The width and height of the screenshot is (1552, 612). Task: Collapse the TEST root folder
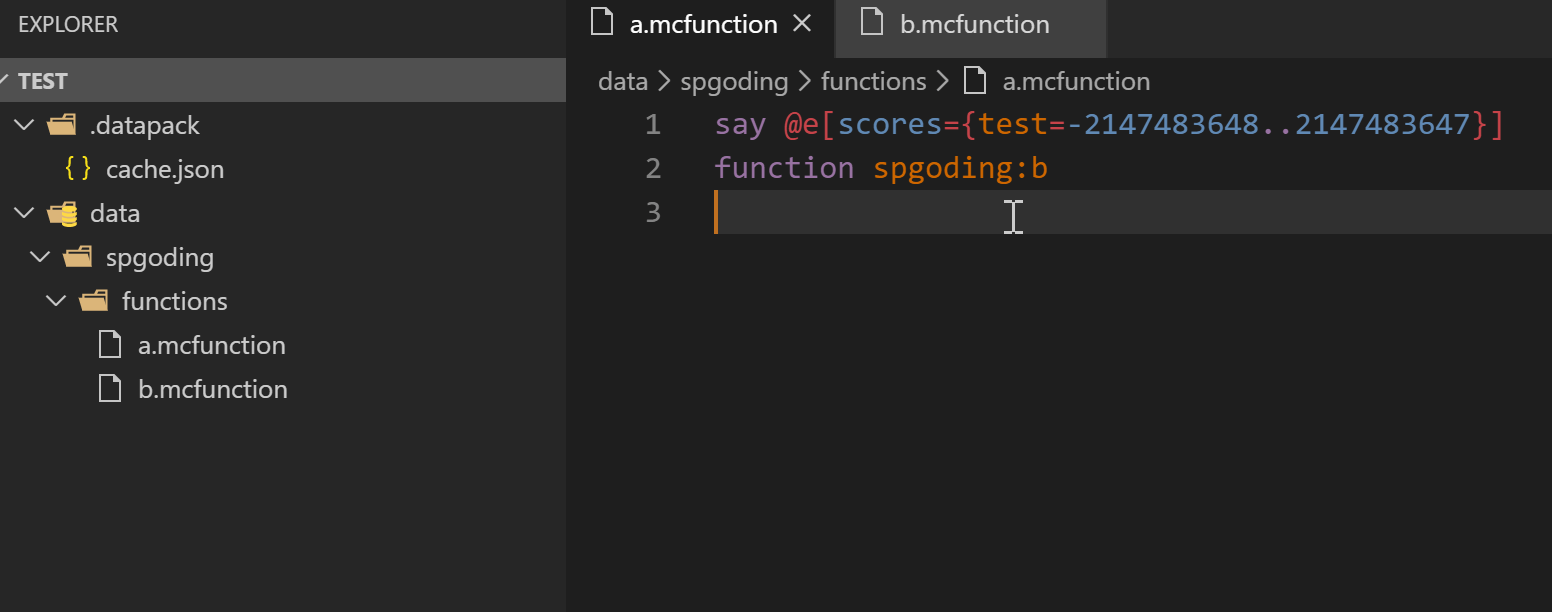(7, 81)
